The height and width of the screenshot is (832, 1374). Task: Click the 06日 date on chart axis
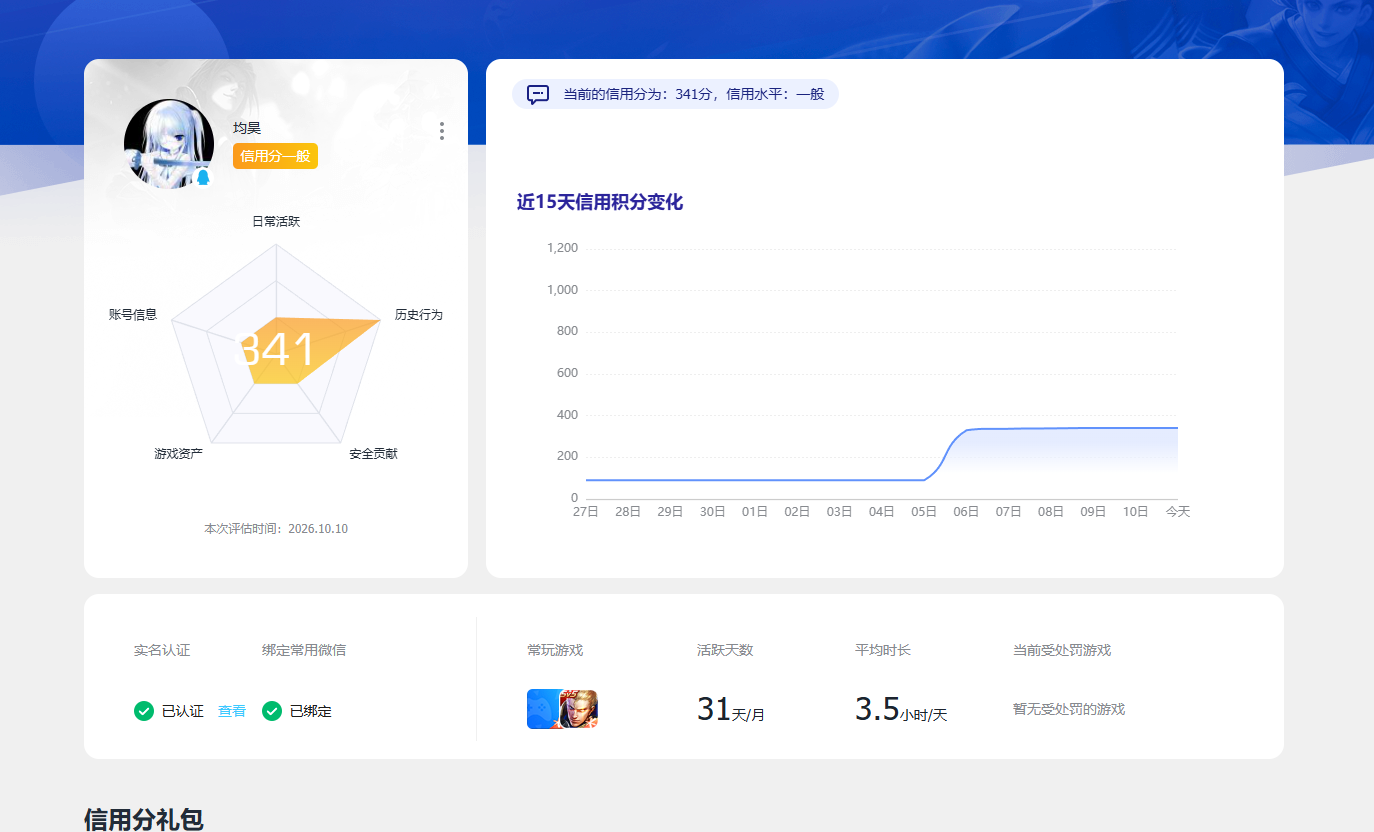pyautogui.click(x=966, y=511)
